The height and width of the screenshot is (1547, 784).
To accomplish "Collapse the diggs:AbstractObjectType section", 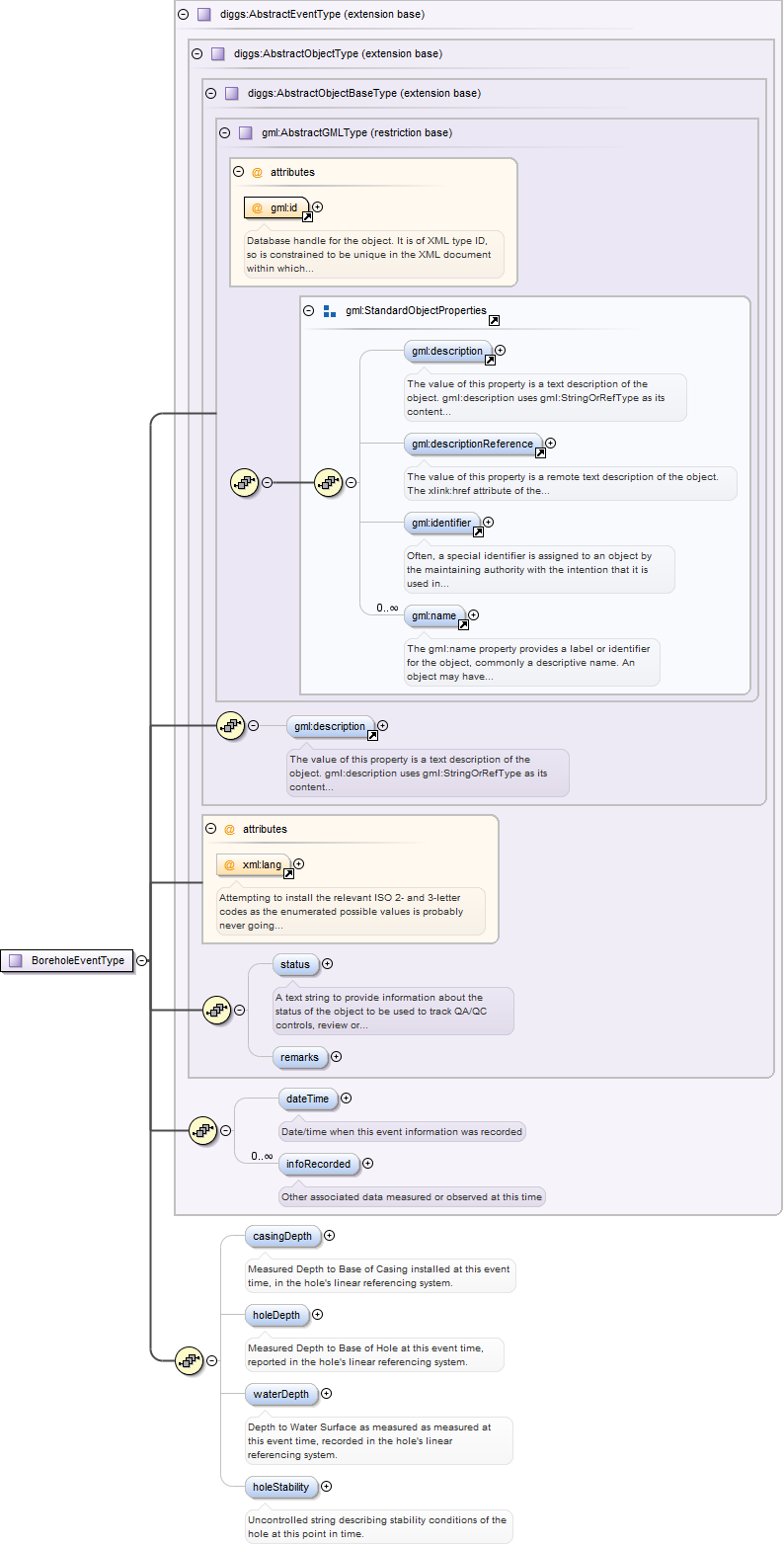I will point(196,53).
